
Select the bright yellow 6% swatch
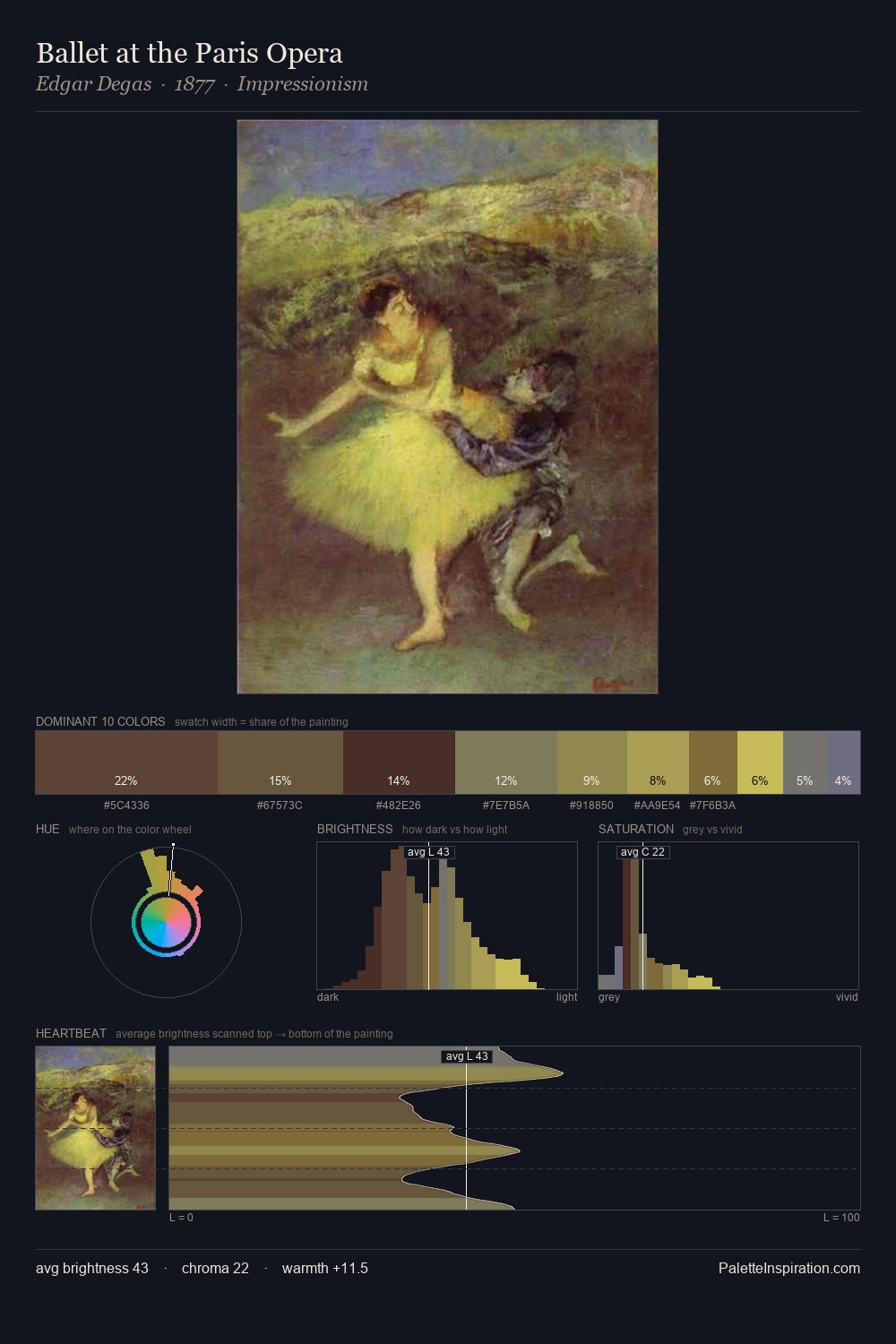(x=760, y=762)
